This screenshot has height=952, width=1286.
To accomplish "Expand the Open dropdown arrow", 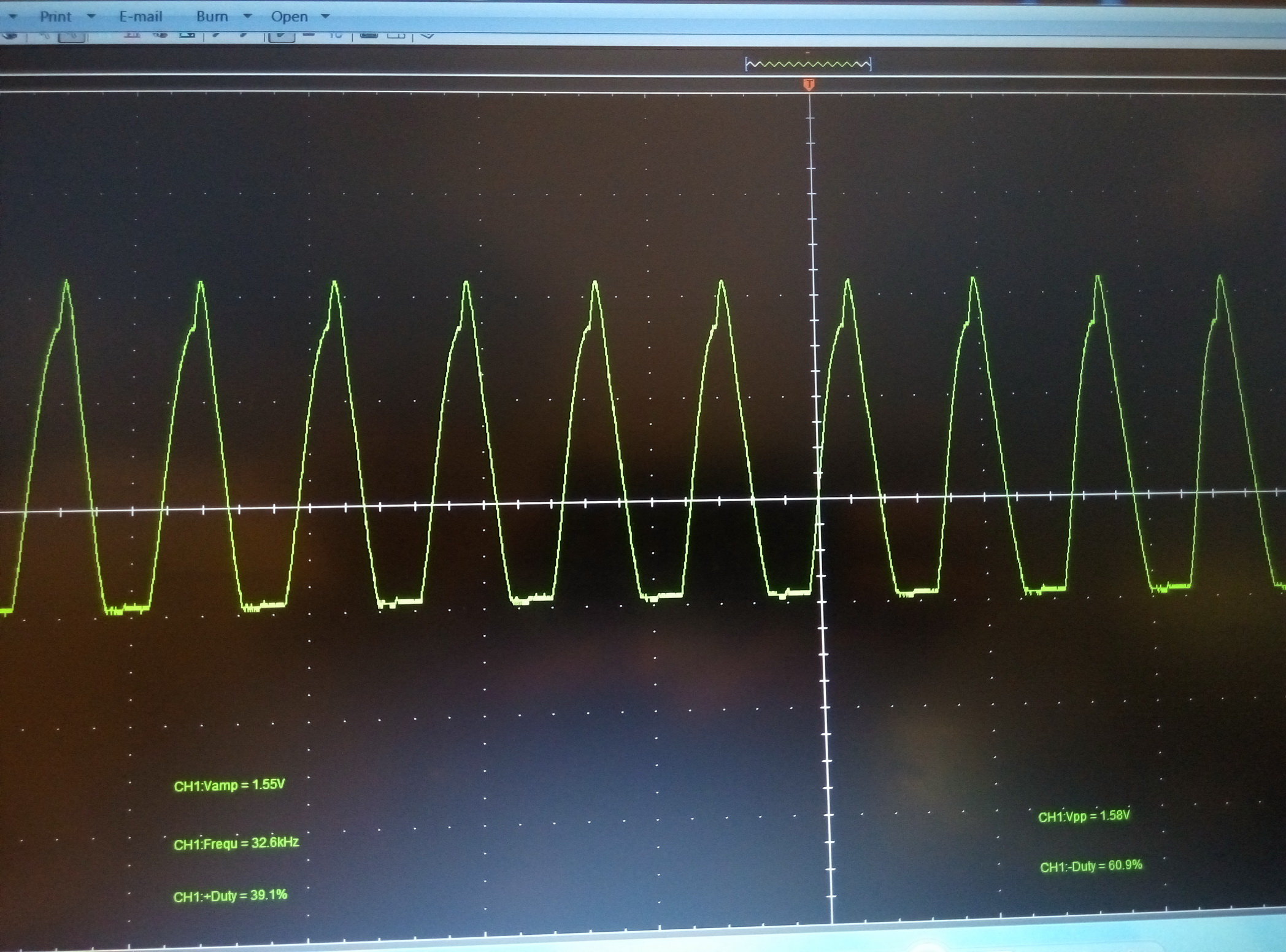I will [x=326, y=17].
